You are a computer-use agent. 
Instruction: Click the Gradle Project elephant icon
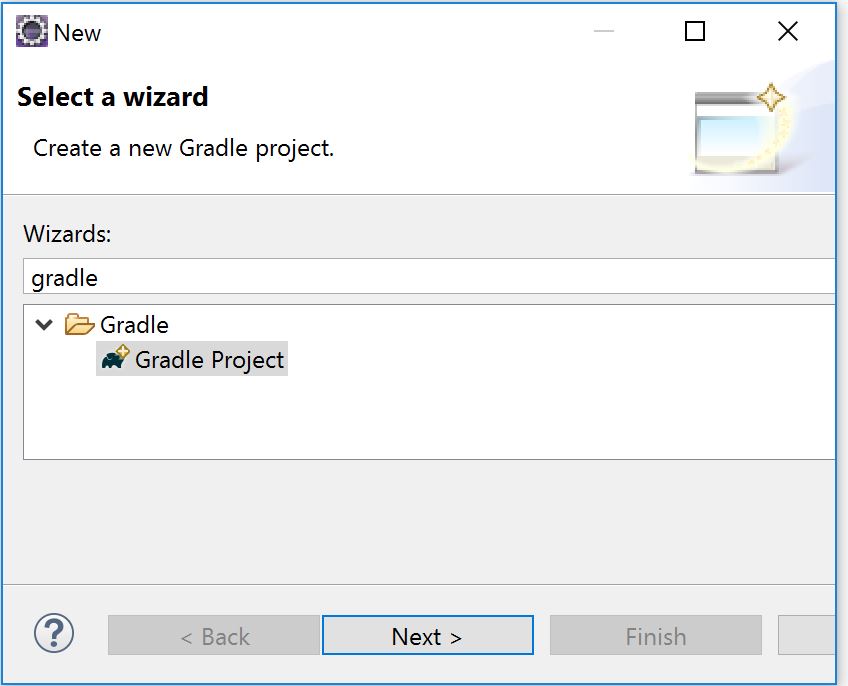pyautogui.click(x=115, y=359)
